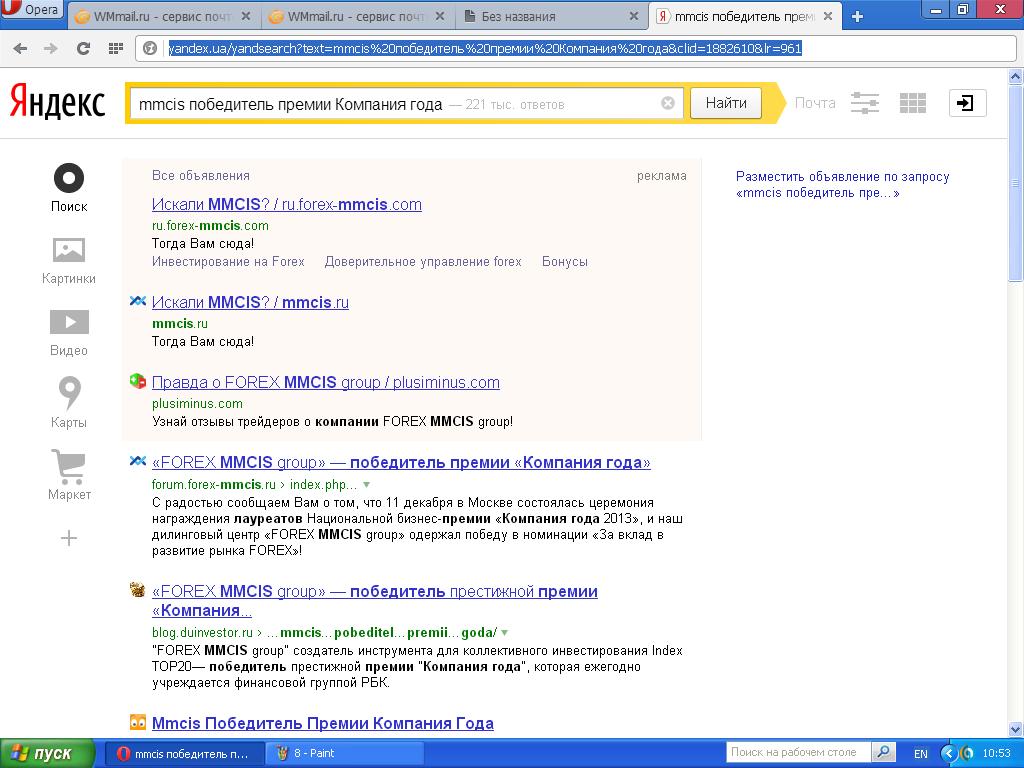Switch to the 'Без названия' tab
The height and width of the screenshot is (768, 1024).
(551, 16)
